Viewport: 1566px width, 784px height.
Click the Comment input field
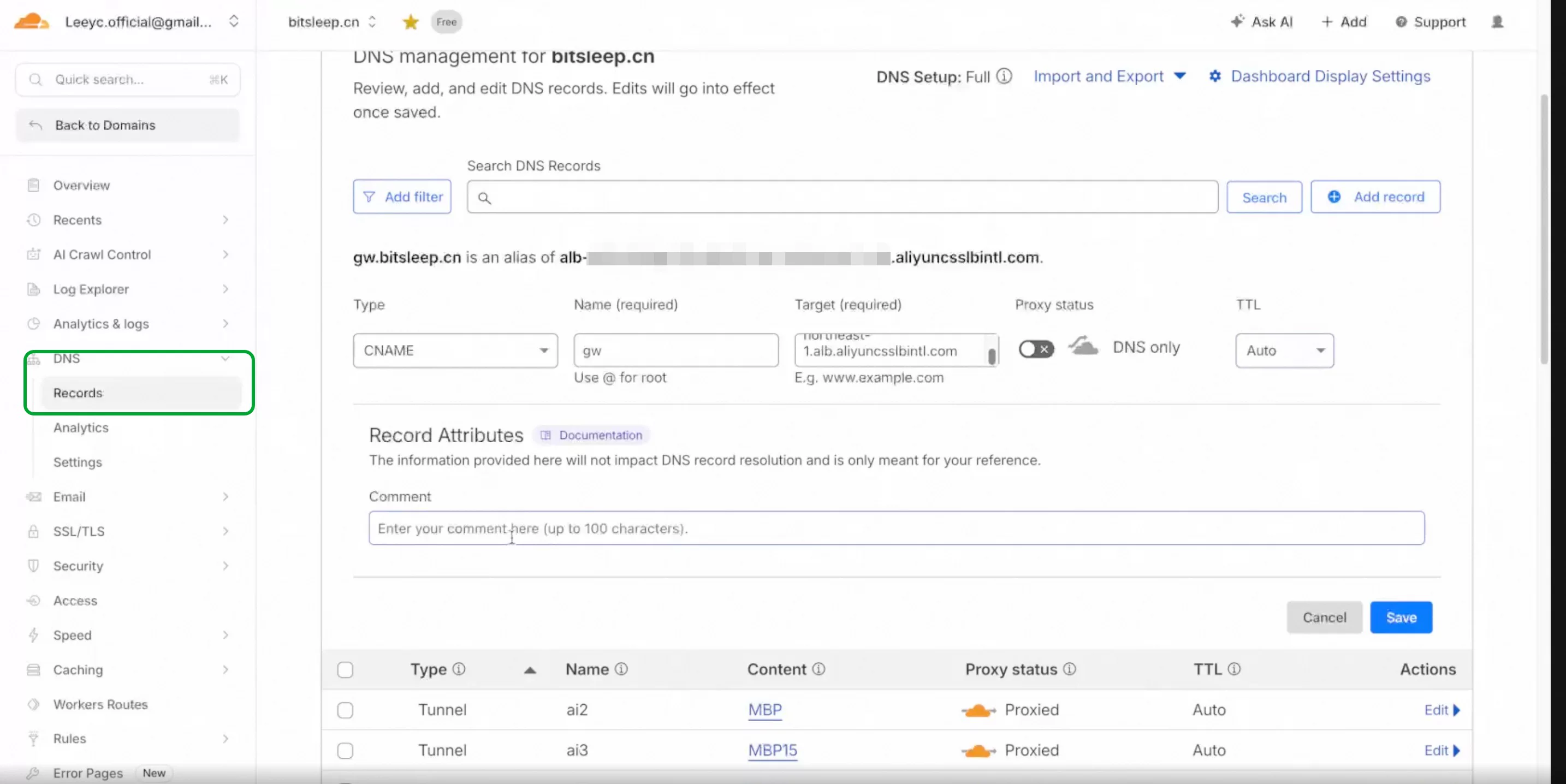click(x=897, y=528)
